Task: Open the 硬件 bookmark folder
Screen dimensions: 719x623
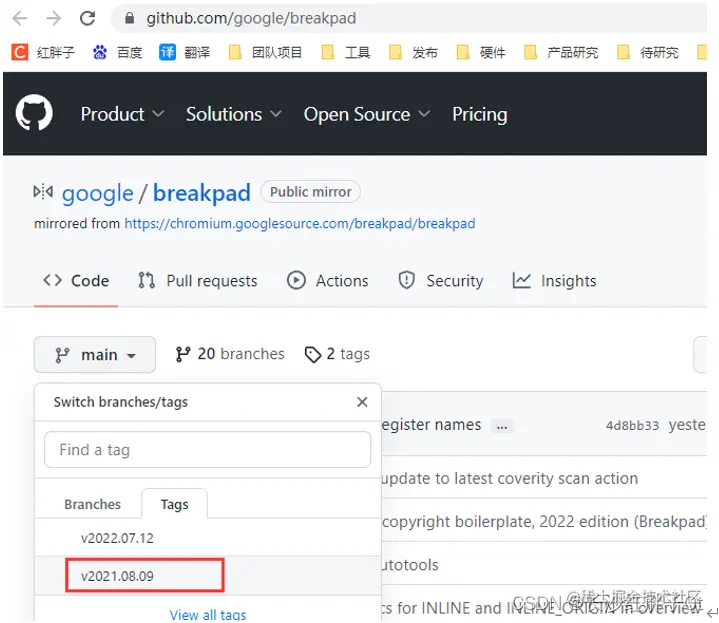Action: [481, 52]
